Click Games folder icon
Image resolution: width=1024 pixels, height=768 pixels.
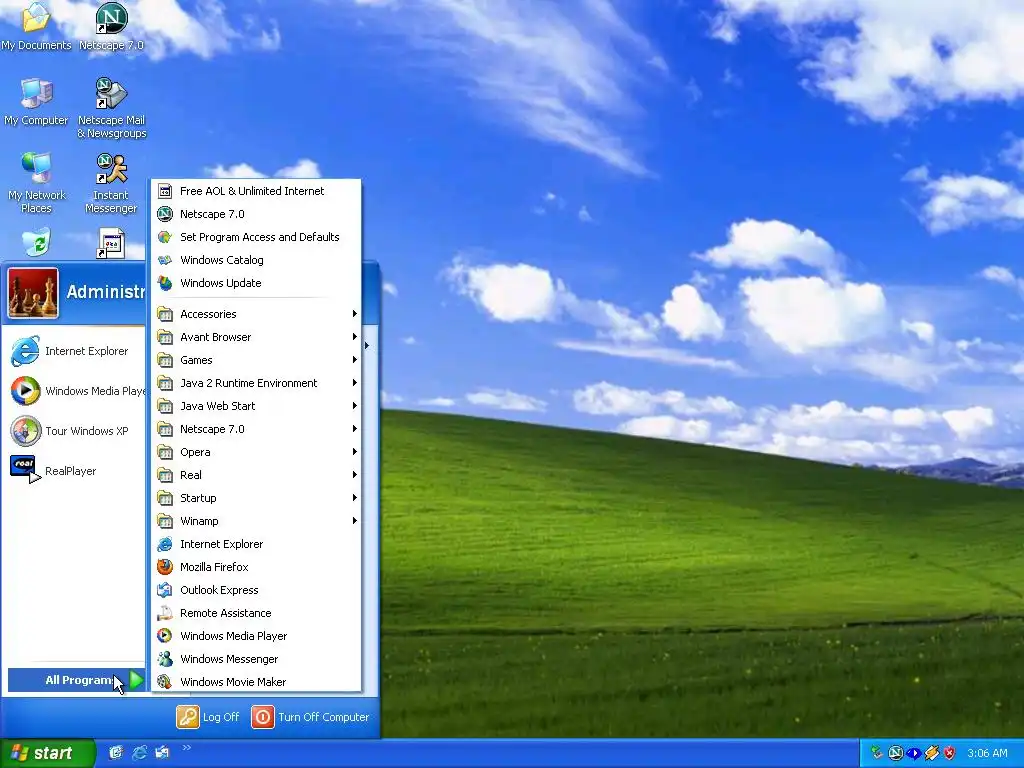point(165,360)
